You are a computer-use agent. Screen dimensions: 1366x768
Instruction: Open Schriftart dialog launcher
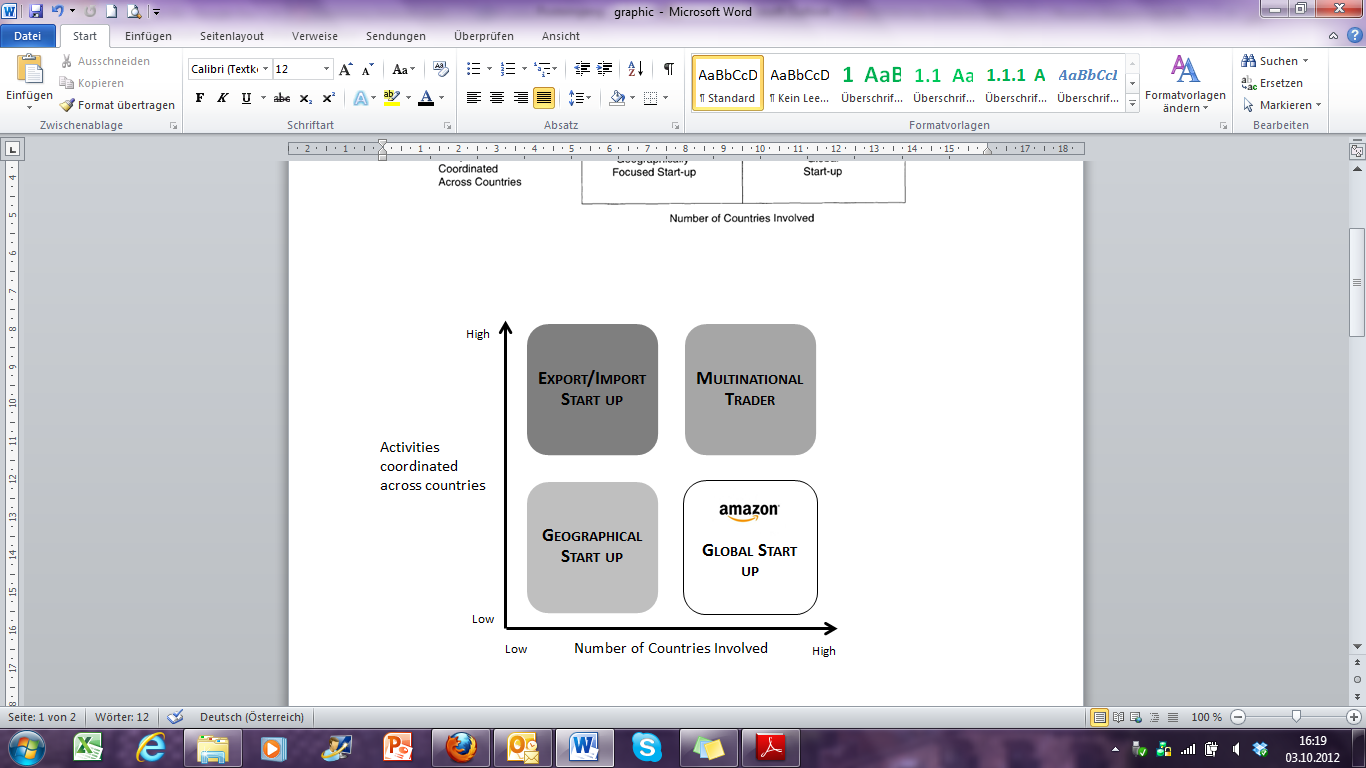point(447,126)
